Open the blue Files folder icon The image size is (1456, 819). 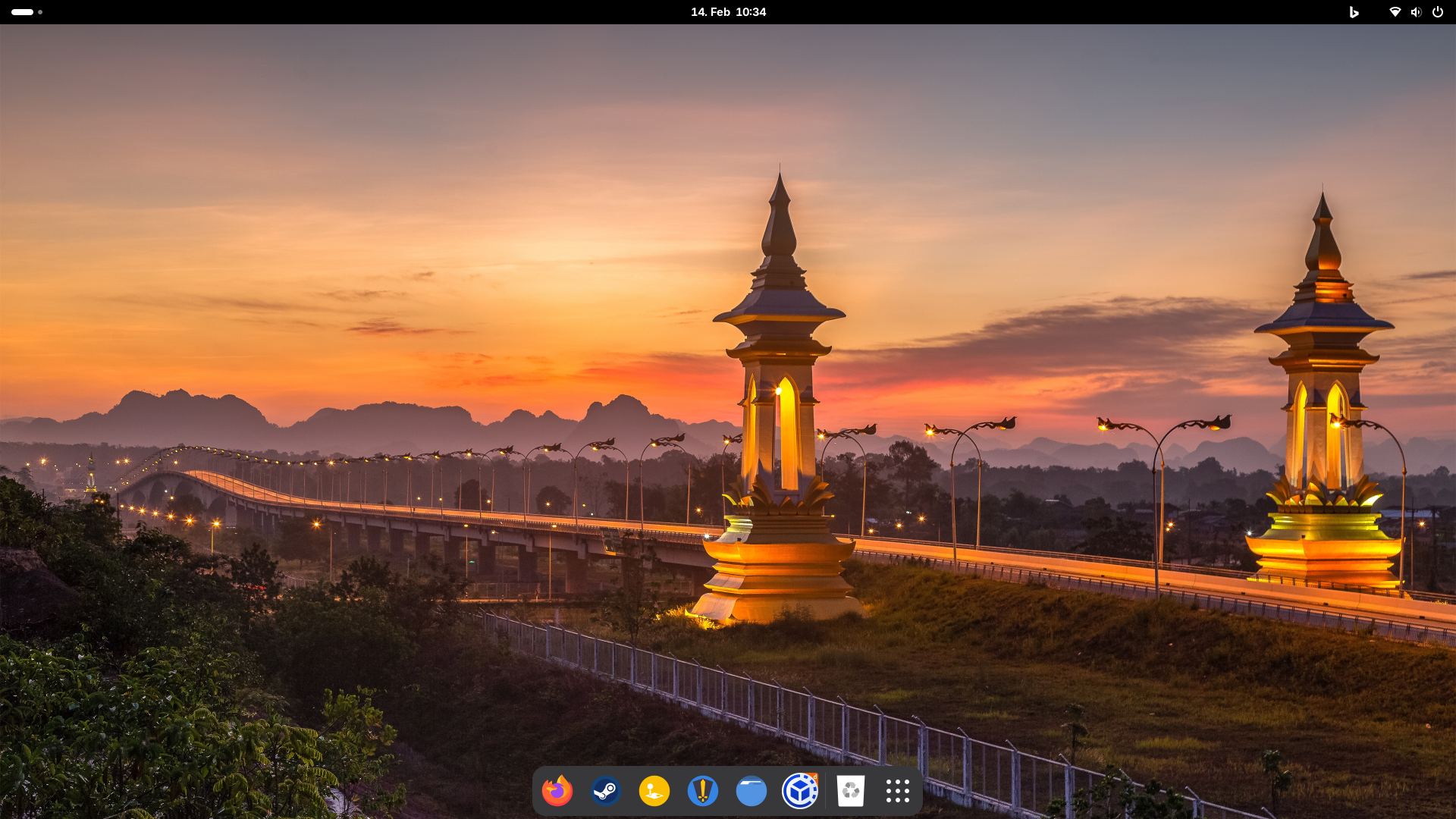click(752, 791)
